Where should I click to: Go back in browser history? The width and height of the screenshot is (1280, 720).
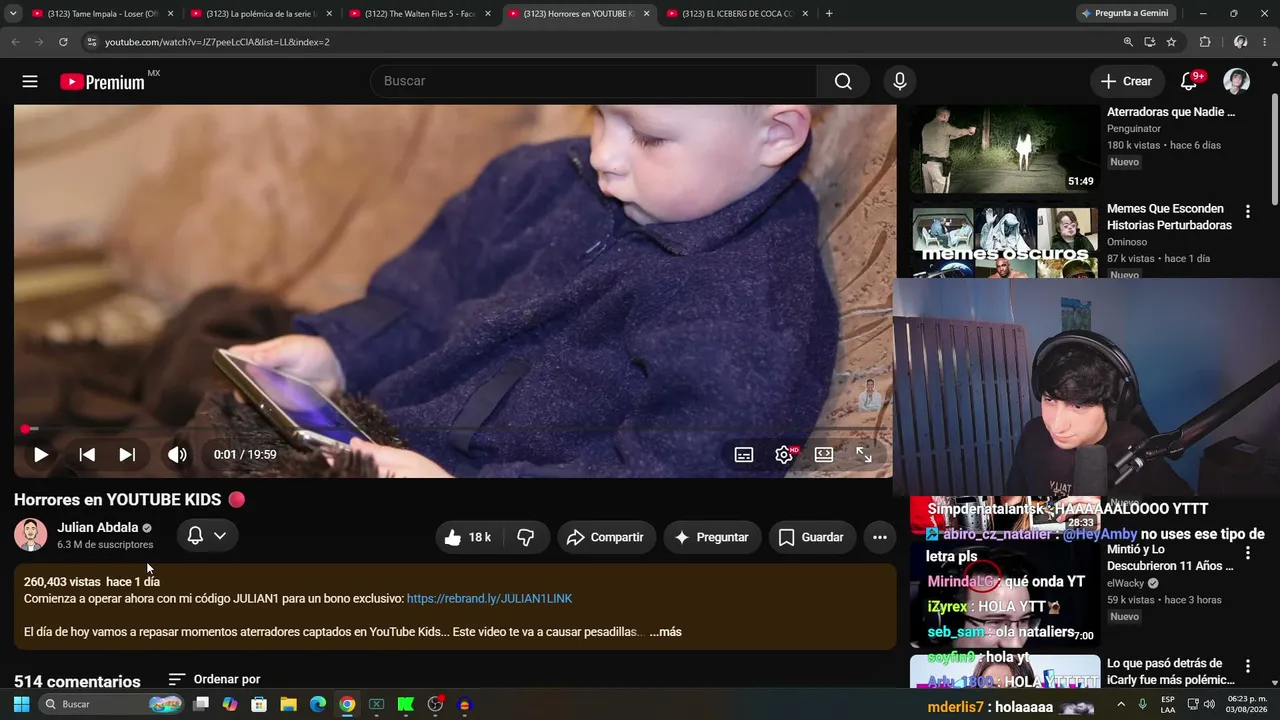15,42
